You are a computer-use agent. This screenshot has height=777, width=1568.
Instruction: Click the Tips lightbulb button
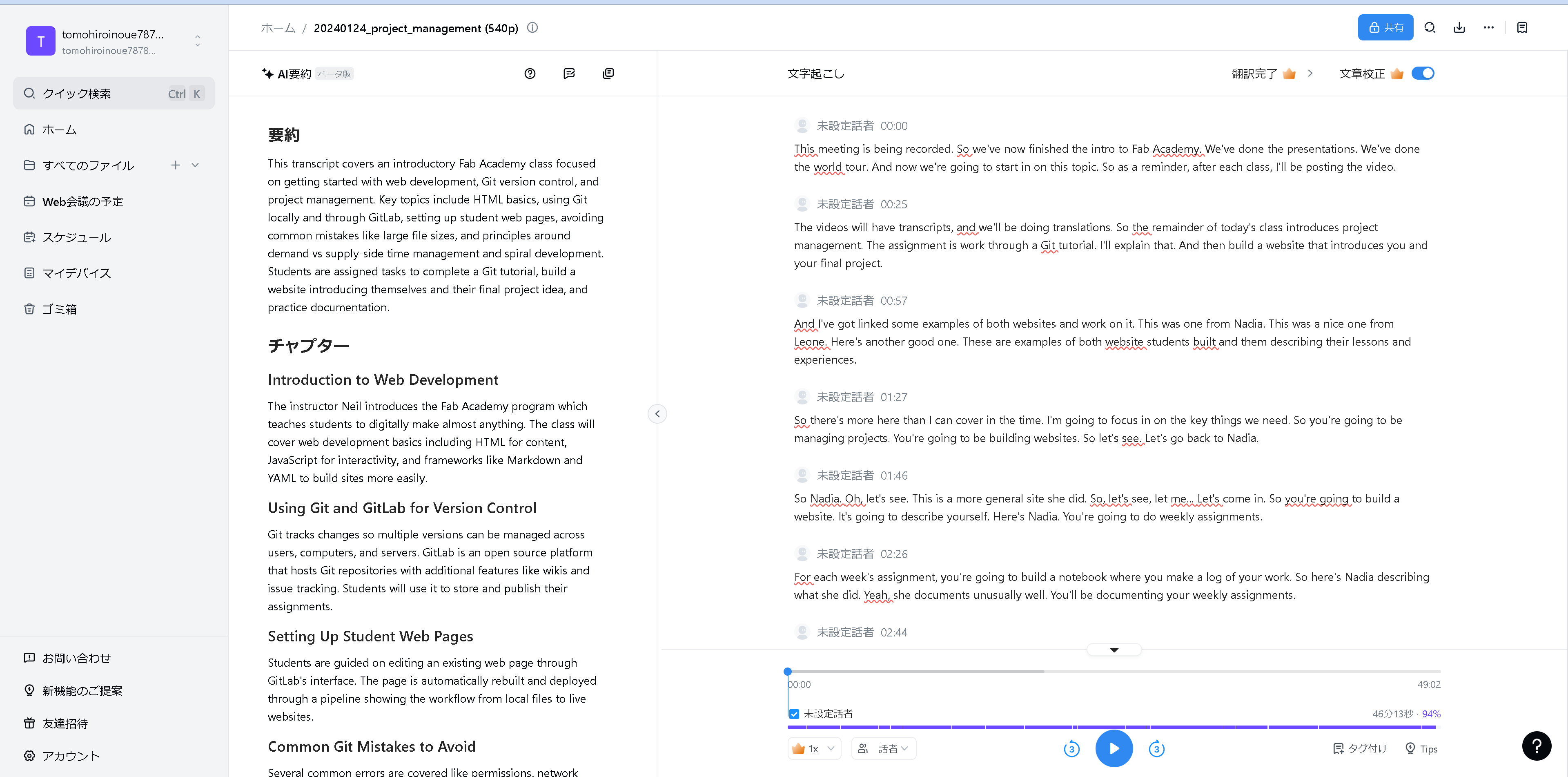point(1421,748)
